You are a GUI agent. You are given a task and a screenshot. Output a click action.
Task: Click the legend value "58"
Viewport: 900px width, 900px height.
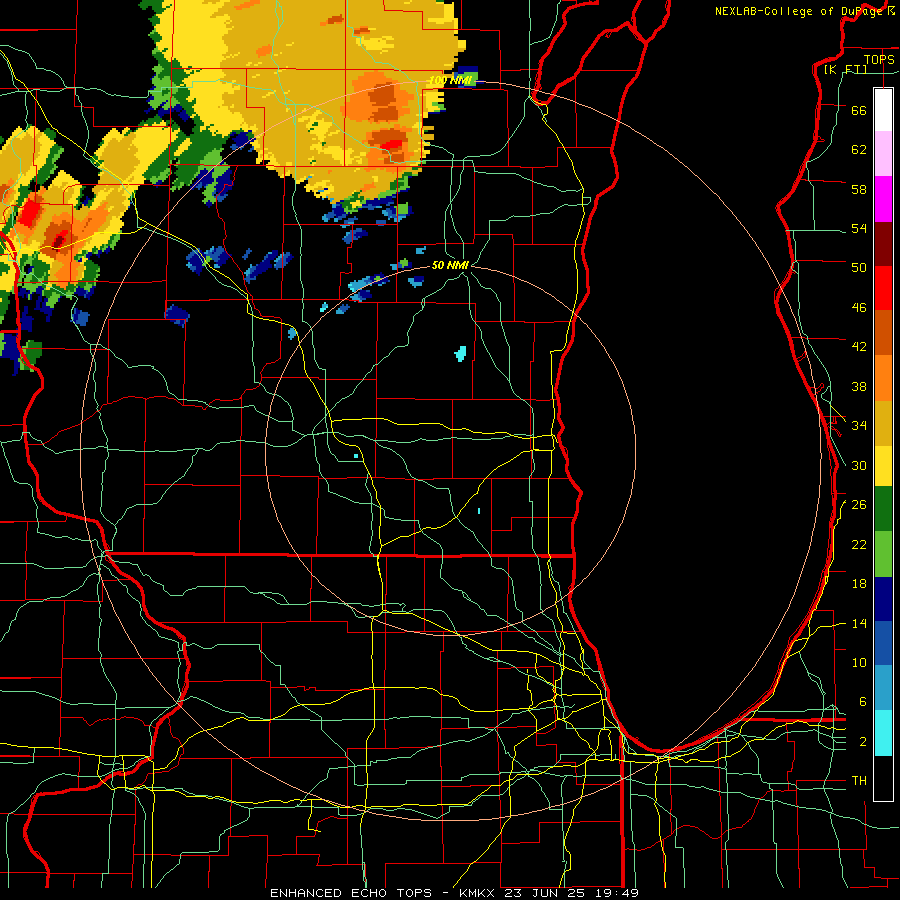pos(859,189)
